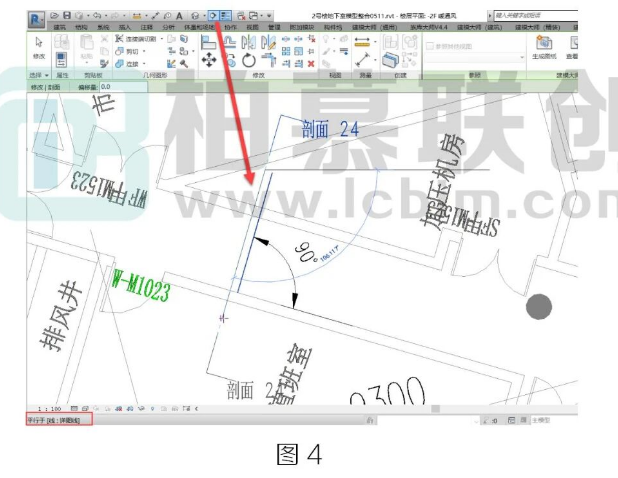Open the undo history dropdown arrow

tap(105, 16)
